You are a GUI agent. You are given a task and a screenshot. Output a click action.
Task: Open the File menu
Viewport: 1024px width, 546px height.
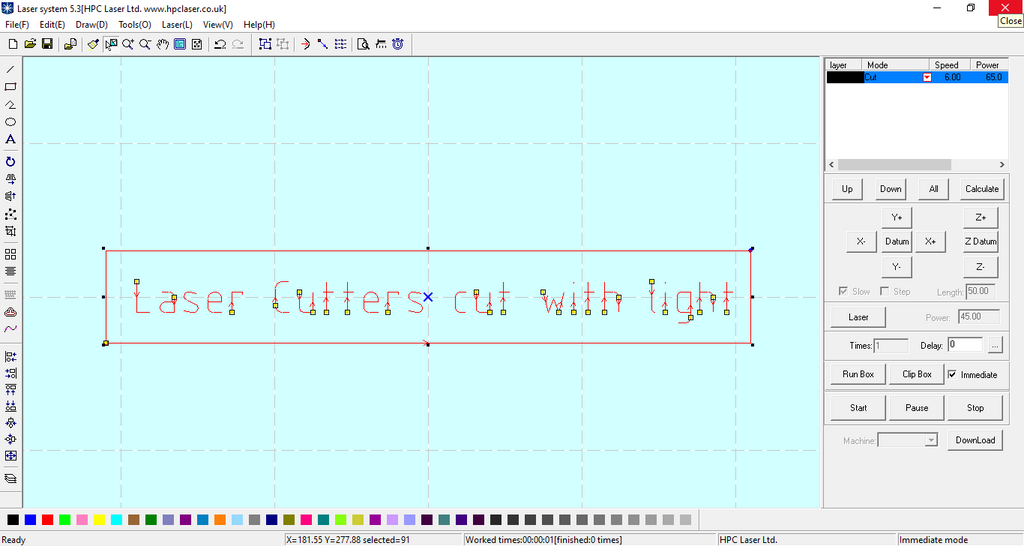(17, 25)
